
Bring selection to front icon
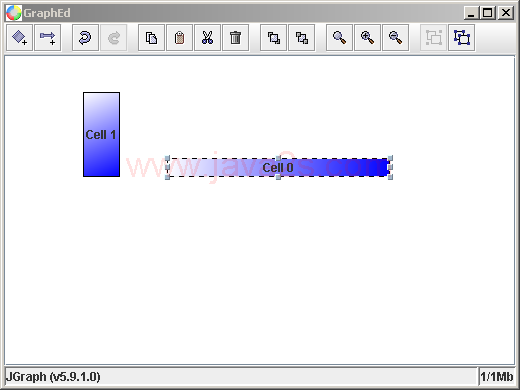pos(273,38)
